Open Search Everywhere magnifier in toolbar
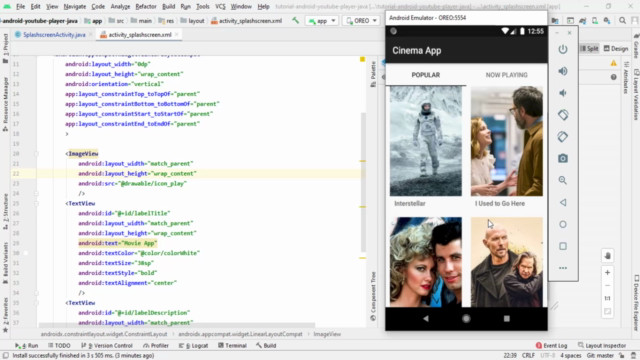 (622, 20)
